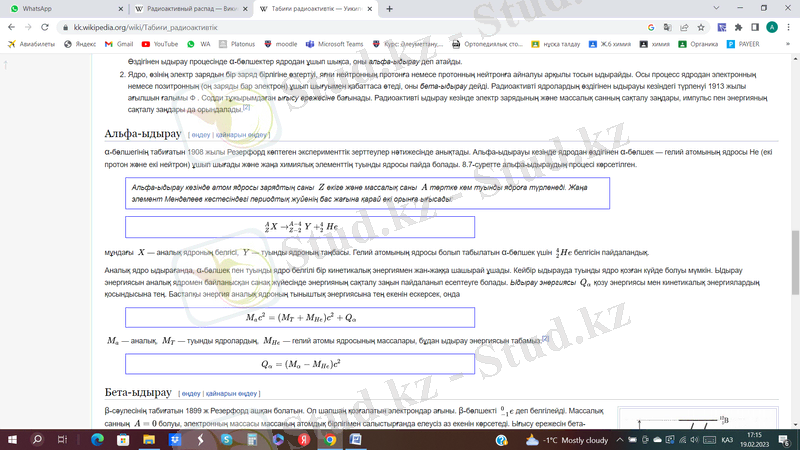Screen dimensions: 800x450
Task: Open the notification center with 6 notifications
Action: 784,440
